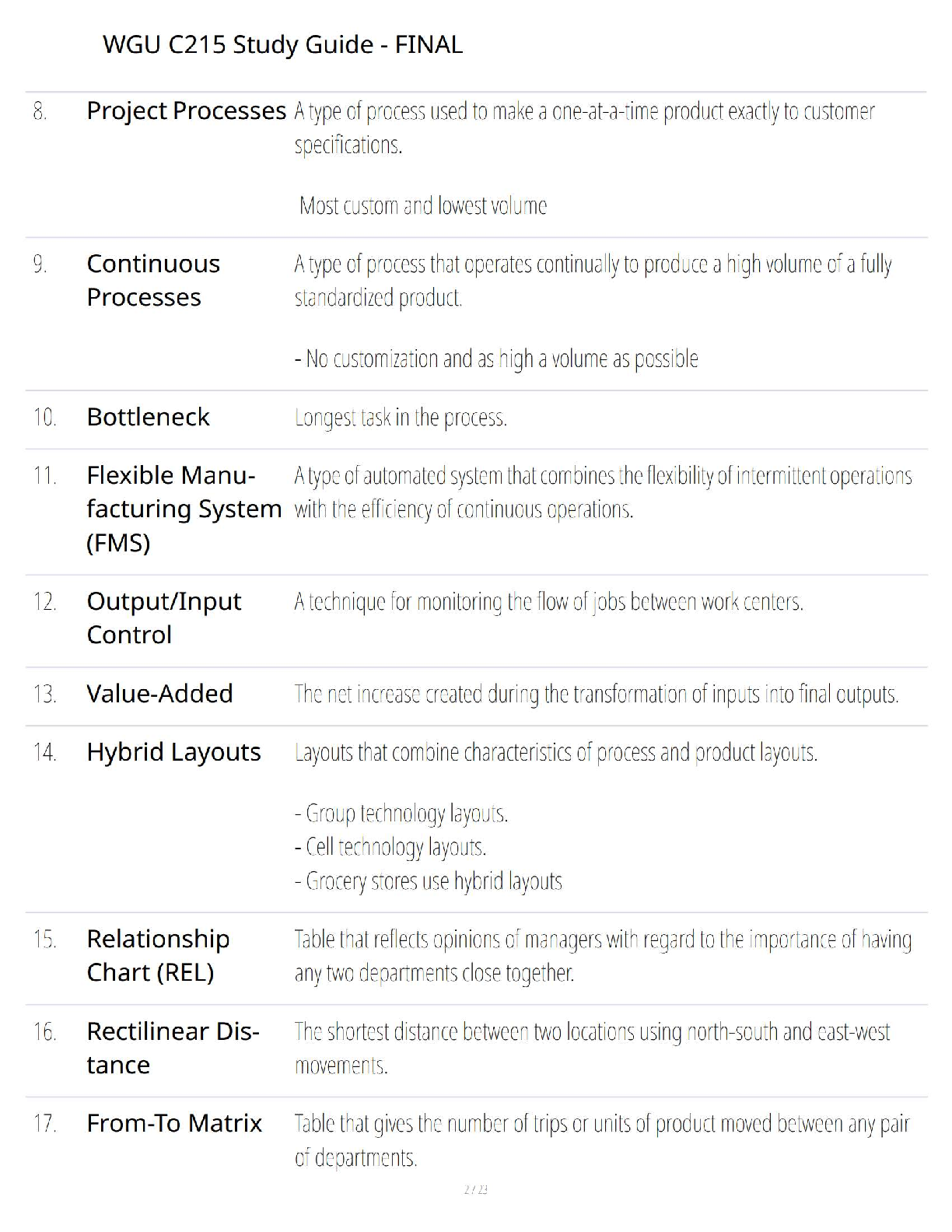Click the 'Flexible Manufacturing System (FMS)' term

(x=184, y=509)
